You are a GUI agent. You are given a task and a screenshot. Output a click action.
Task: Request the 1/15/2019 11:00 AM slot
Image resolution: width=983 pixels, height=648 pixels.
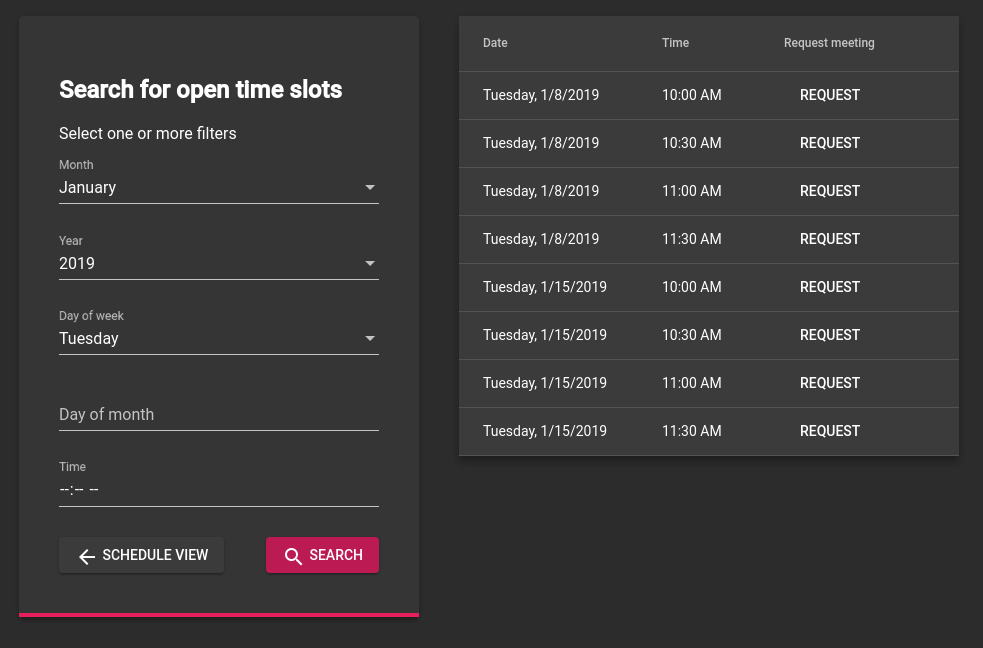[x=829, y=383]
